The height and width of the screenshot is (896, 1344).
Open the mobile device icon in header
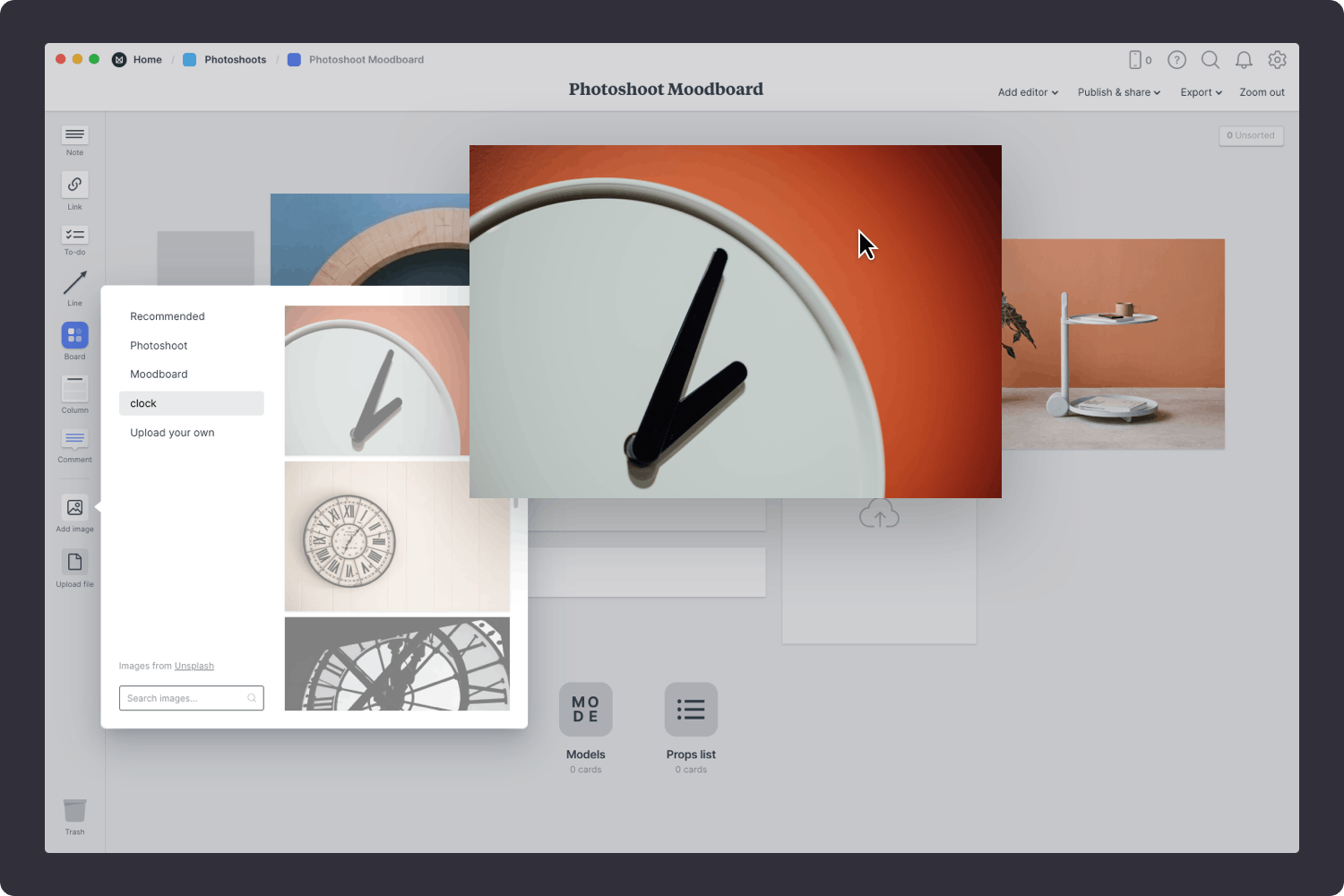tap(1135, 60)
